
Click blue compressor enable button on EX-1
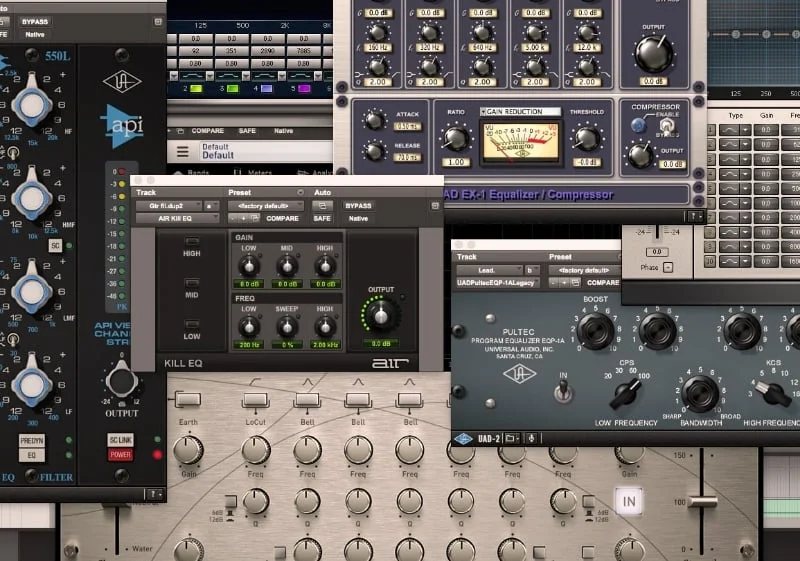point(637,125)
